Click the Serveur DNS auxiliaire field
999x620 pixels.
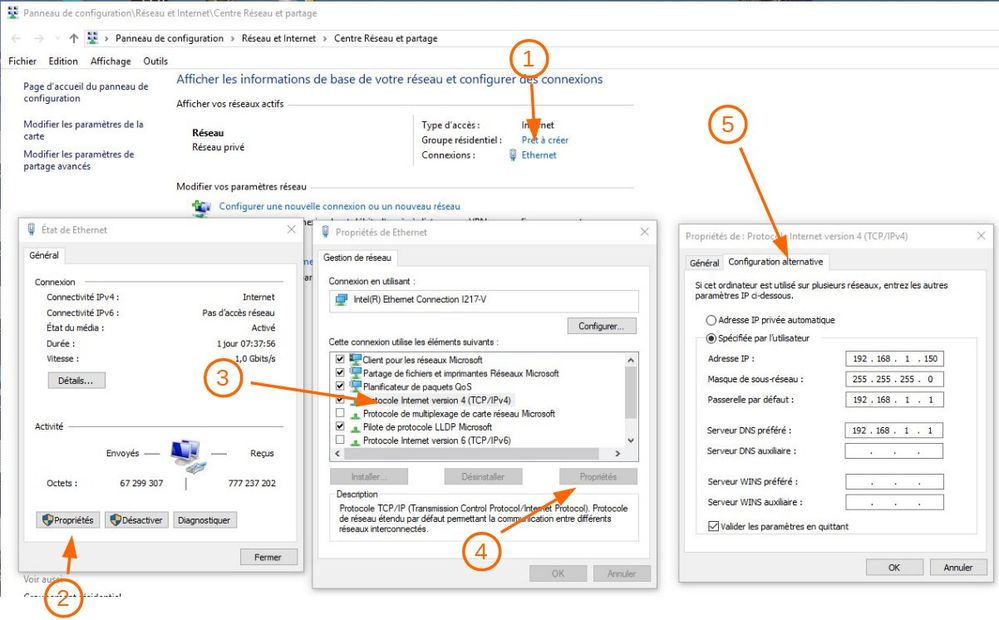894,451
